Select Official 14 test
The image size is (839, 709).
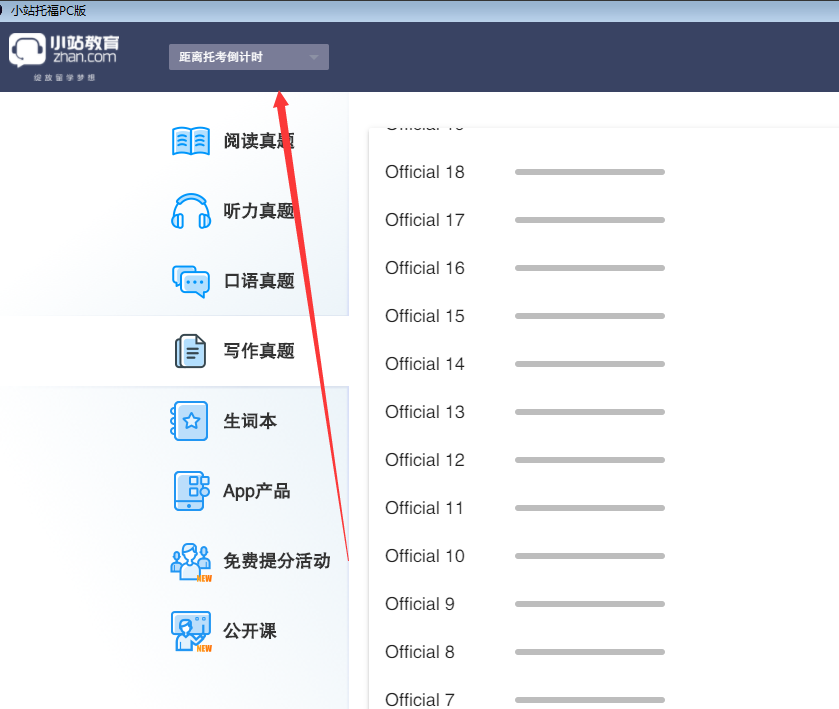point(425,364)
